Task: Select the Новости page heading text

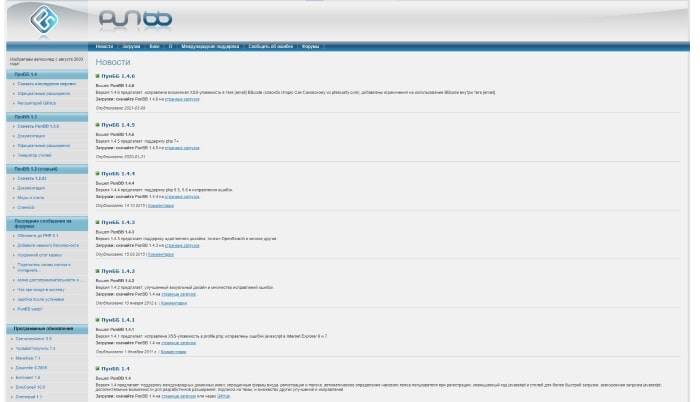Action: click(113, 62)
